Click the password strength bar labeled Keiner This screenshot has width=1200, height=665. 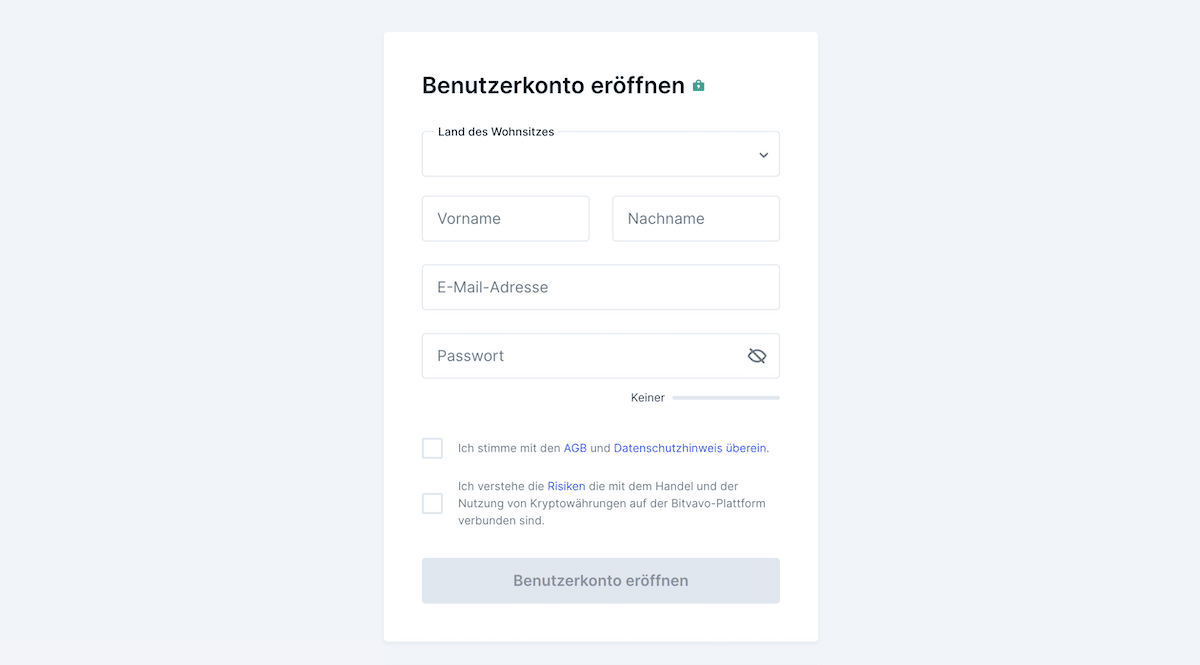click(x=725, y=397)
